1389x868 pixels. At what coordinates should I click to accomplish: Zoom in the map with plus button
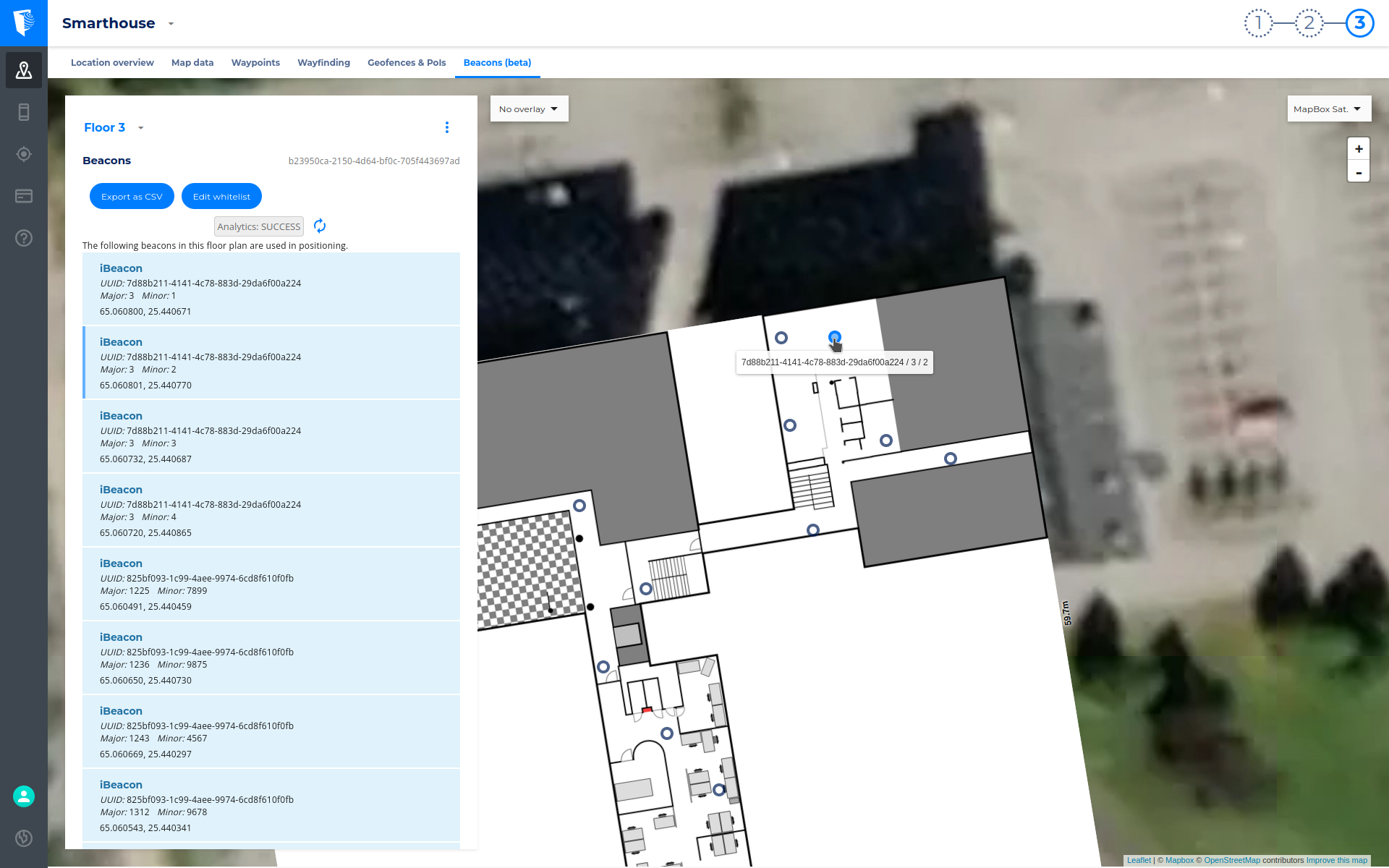pyautogui.click(x=1358, y=149)
